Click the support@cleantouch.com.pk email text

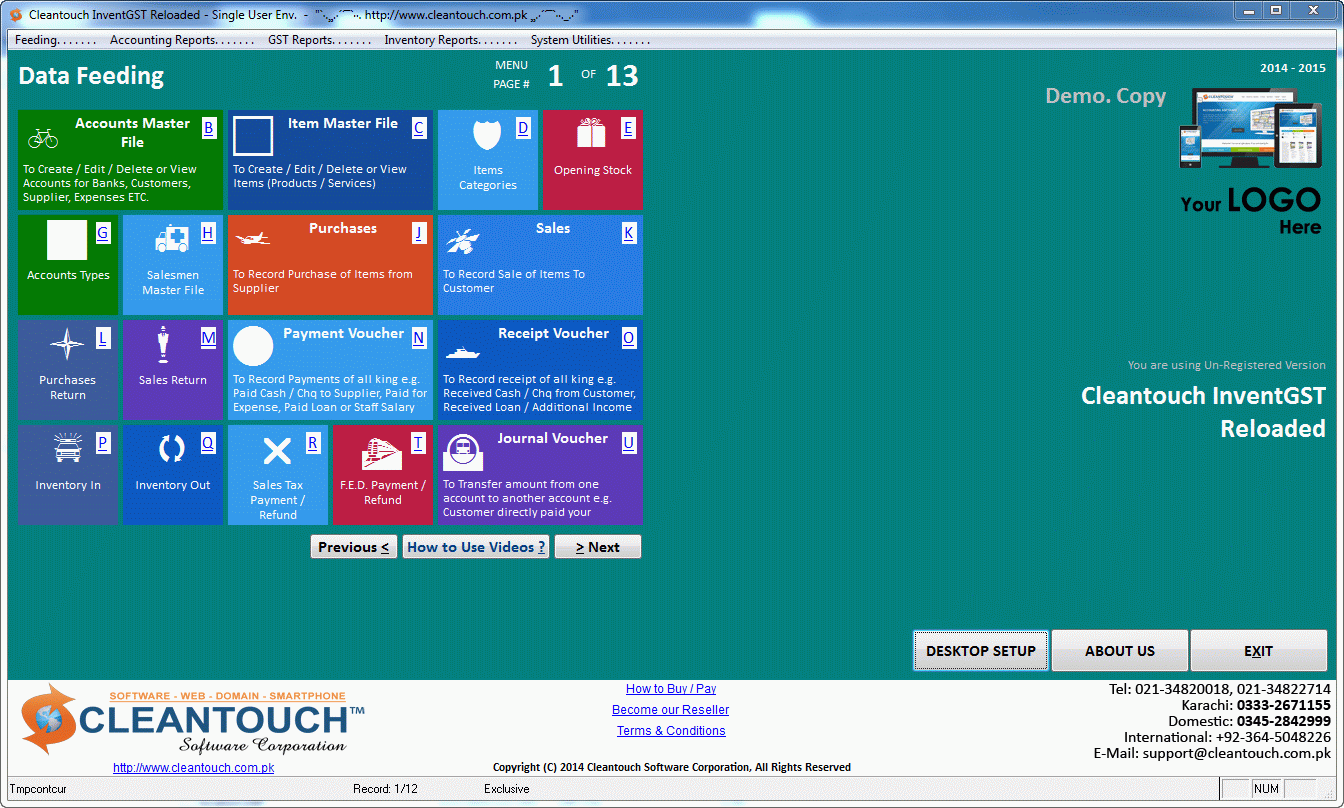click(x=1237, y=753)
